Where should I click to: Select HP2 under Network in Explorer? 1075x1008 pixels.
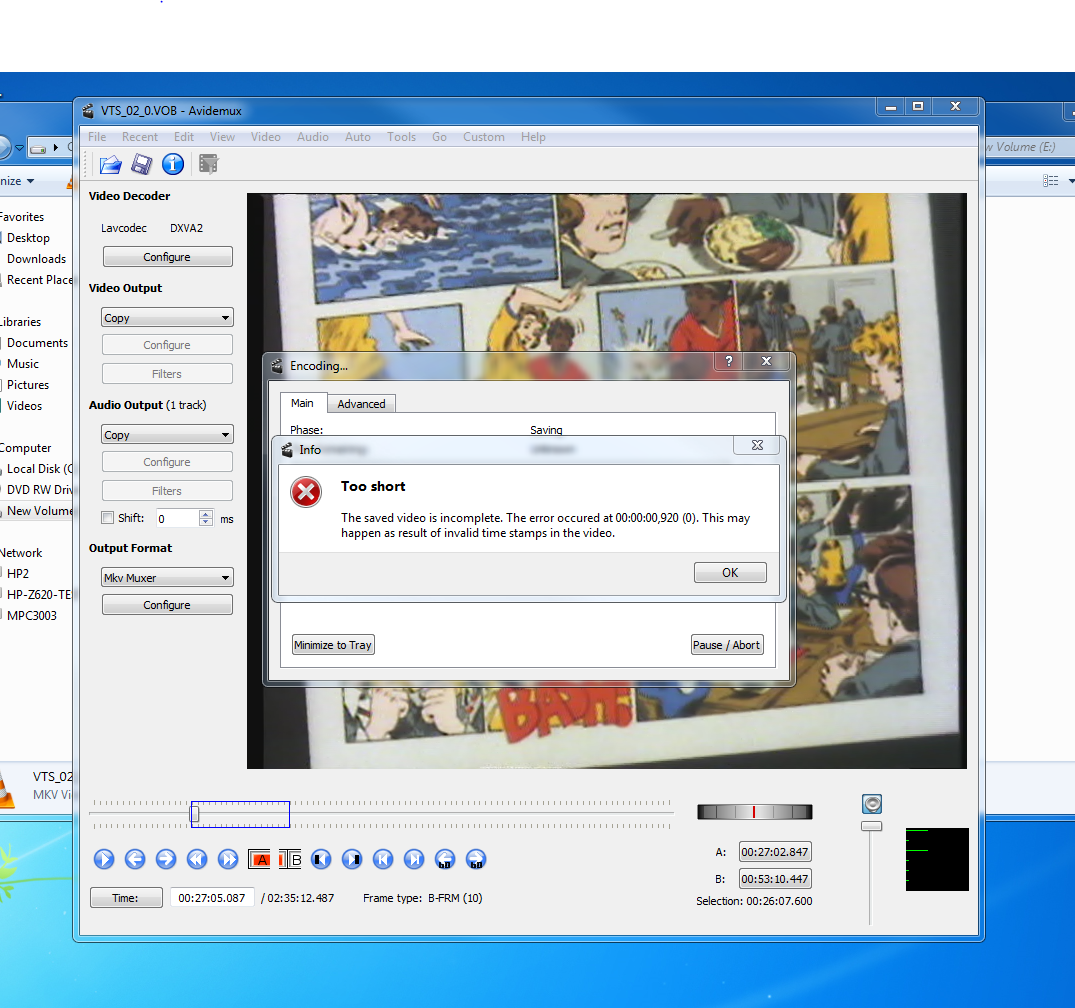point(18,574)
